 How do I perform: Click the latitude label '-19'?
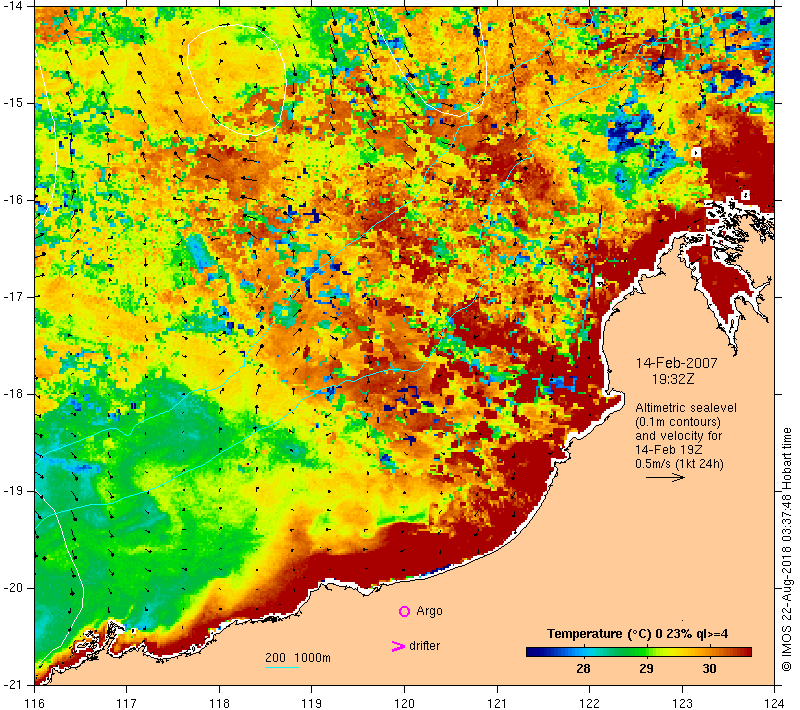pyautogui.click(x=12, y=491)
